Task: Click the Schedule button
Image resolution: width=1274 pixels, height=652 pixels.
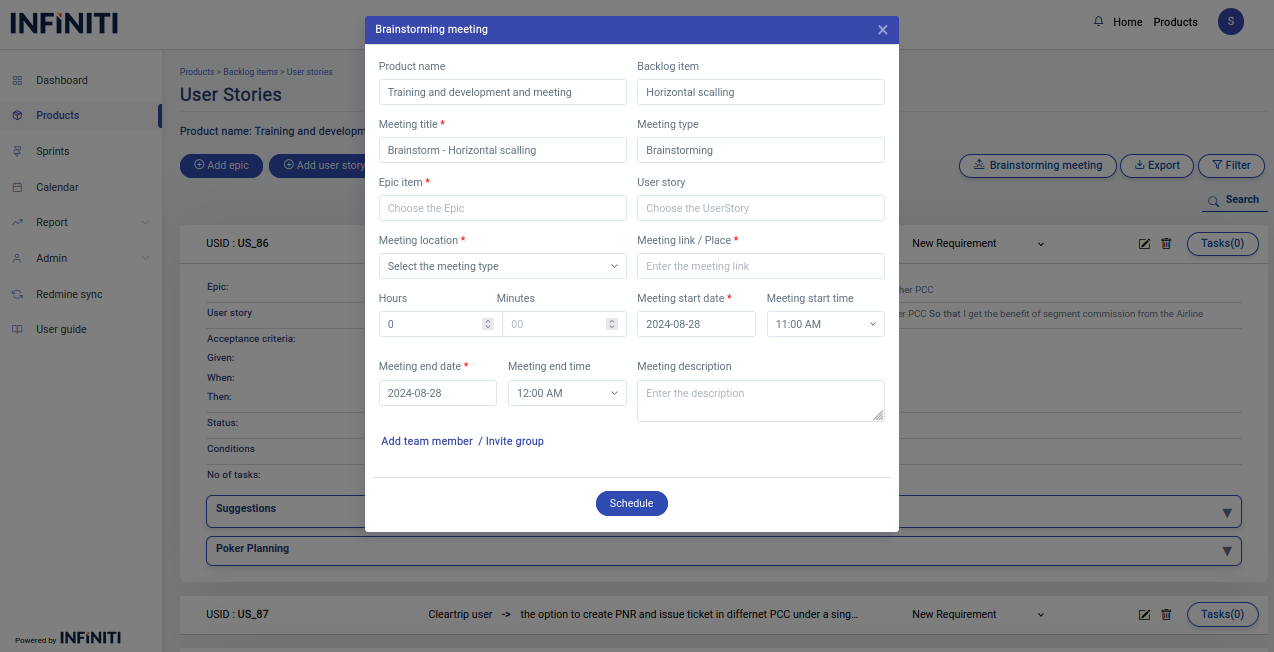Action: click(631, 503)
